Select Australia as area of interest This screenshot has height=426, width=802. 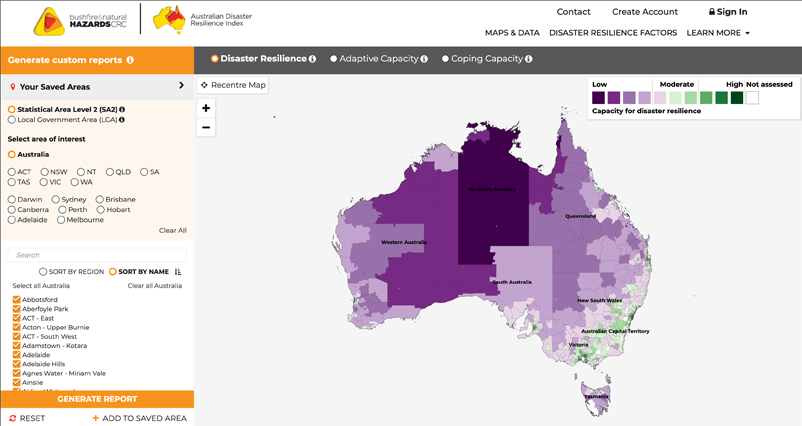pyautogui.click(x=11, y=154)
